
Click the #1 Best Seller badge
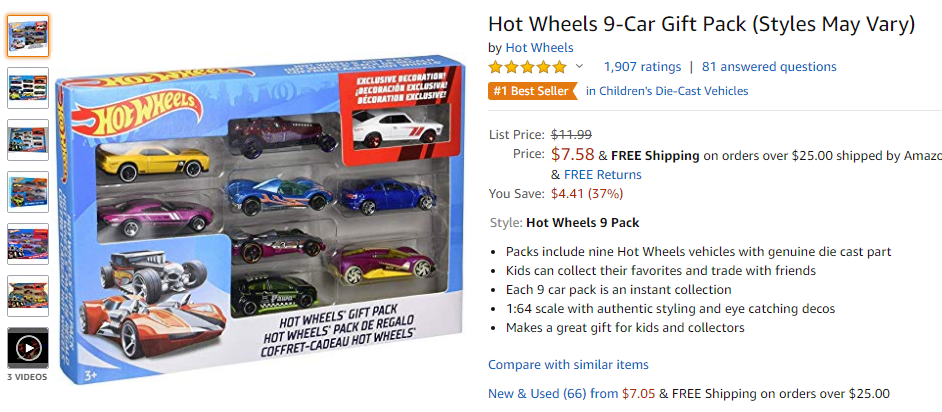pyautogui.click(x=532, y=91)
